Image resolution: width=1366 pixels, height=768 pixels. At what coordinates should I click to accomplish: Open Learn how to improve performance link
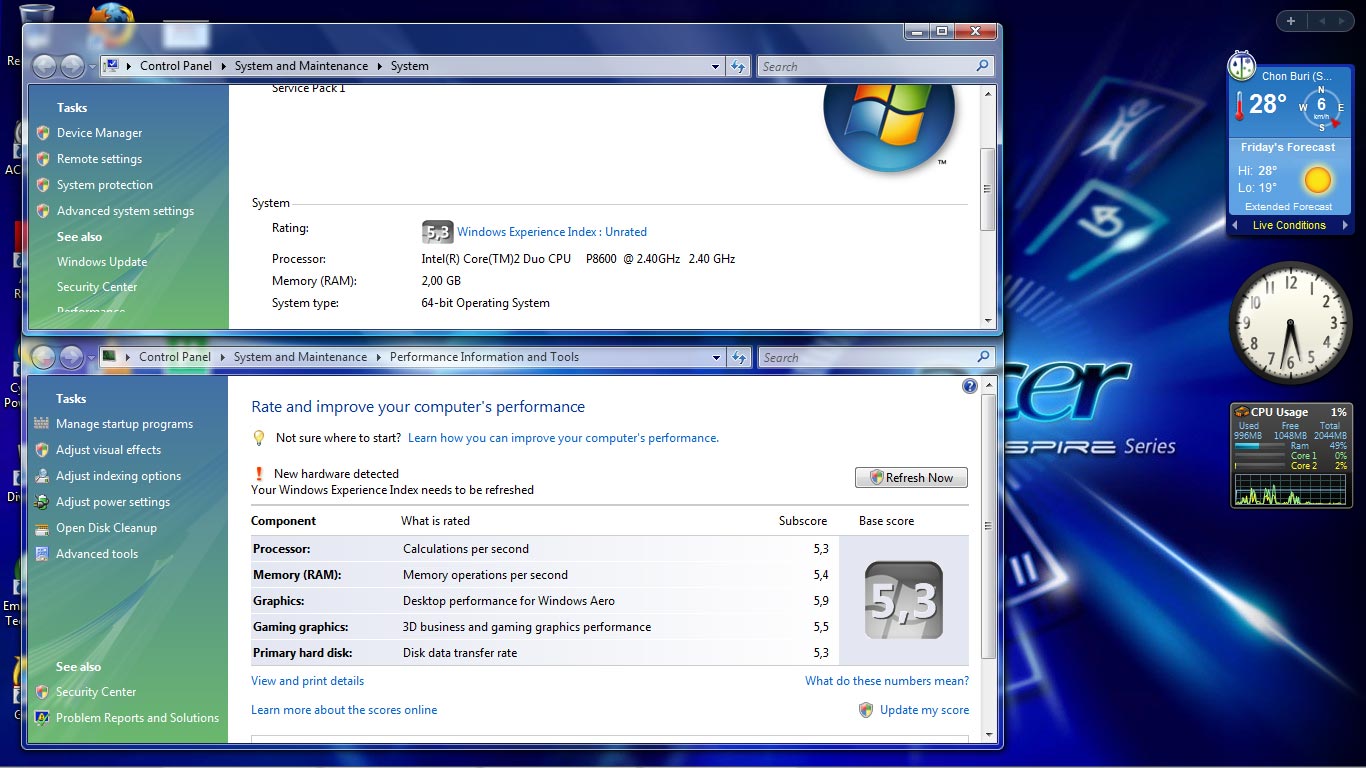(563, 438)
